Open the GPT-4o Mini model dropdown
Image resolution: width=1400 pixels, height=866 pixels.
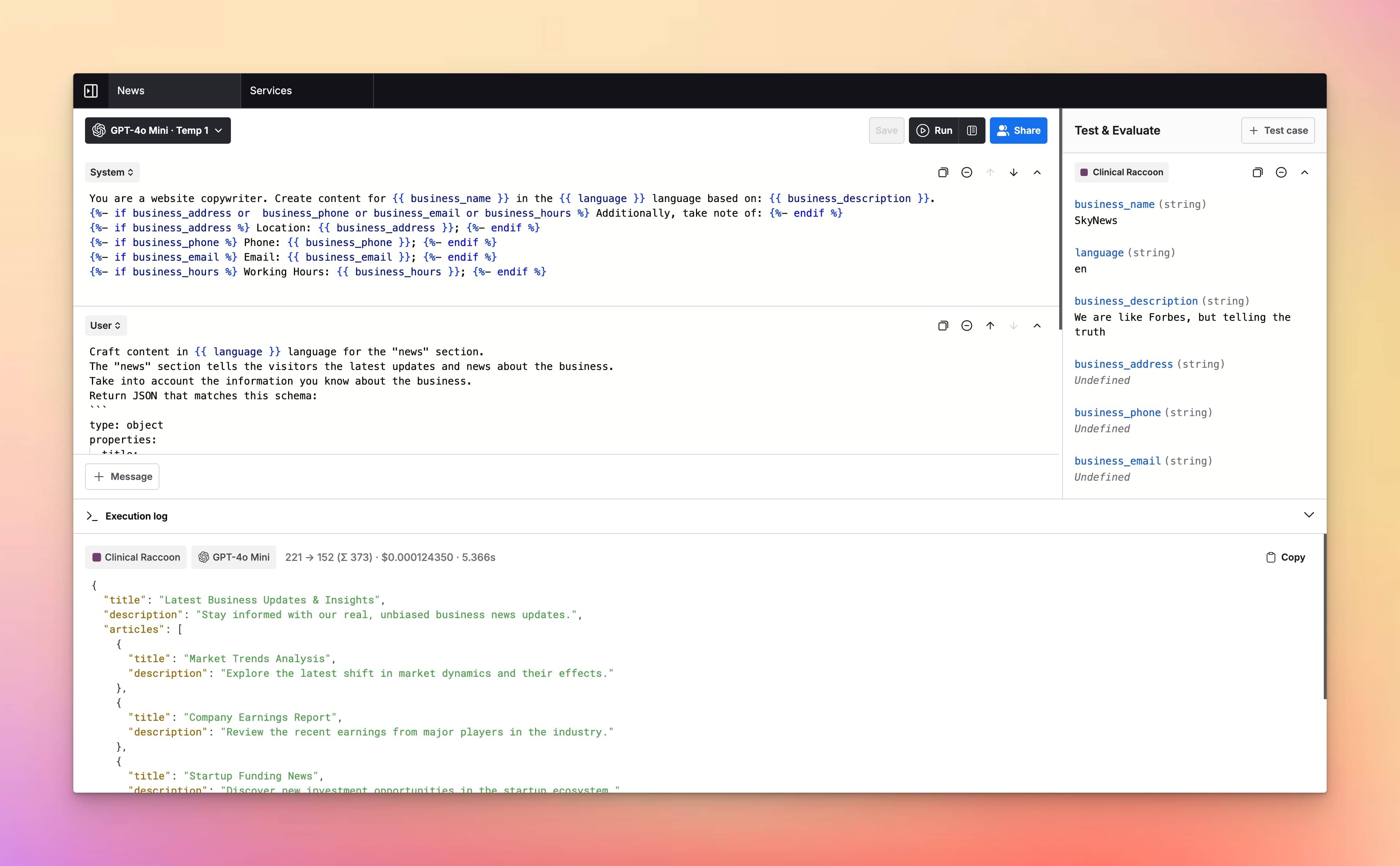(157, 131)
